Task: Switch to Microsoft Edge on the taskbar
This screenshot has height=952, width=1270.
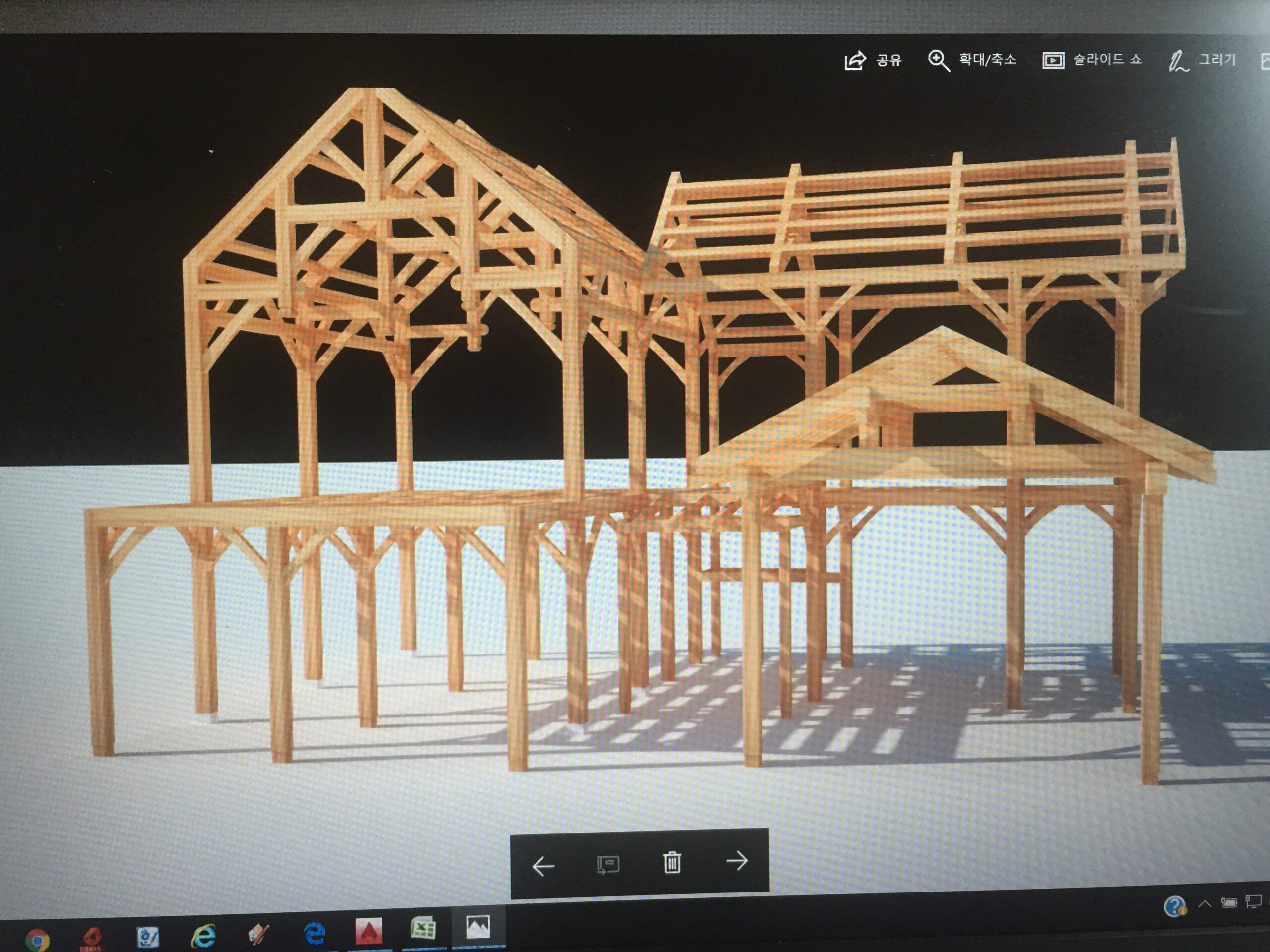Action: 314,933
